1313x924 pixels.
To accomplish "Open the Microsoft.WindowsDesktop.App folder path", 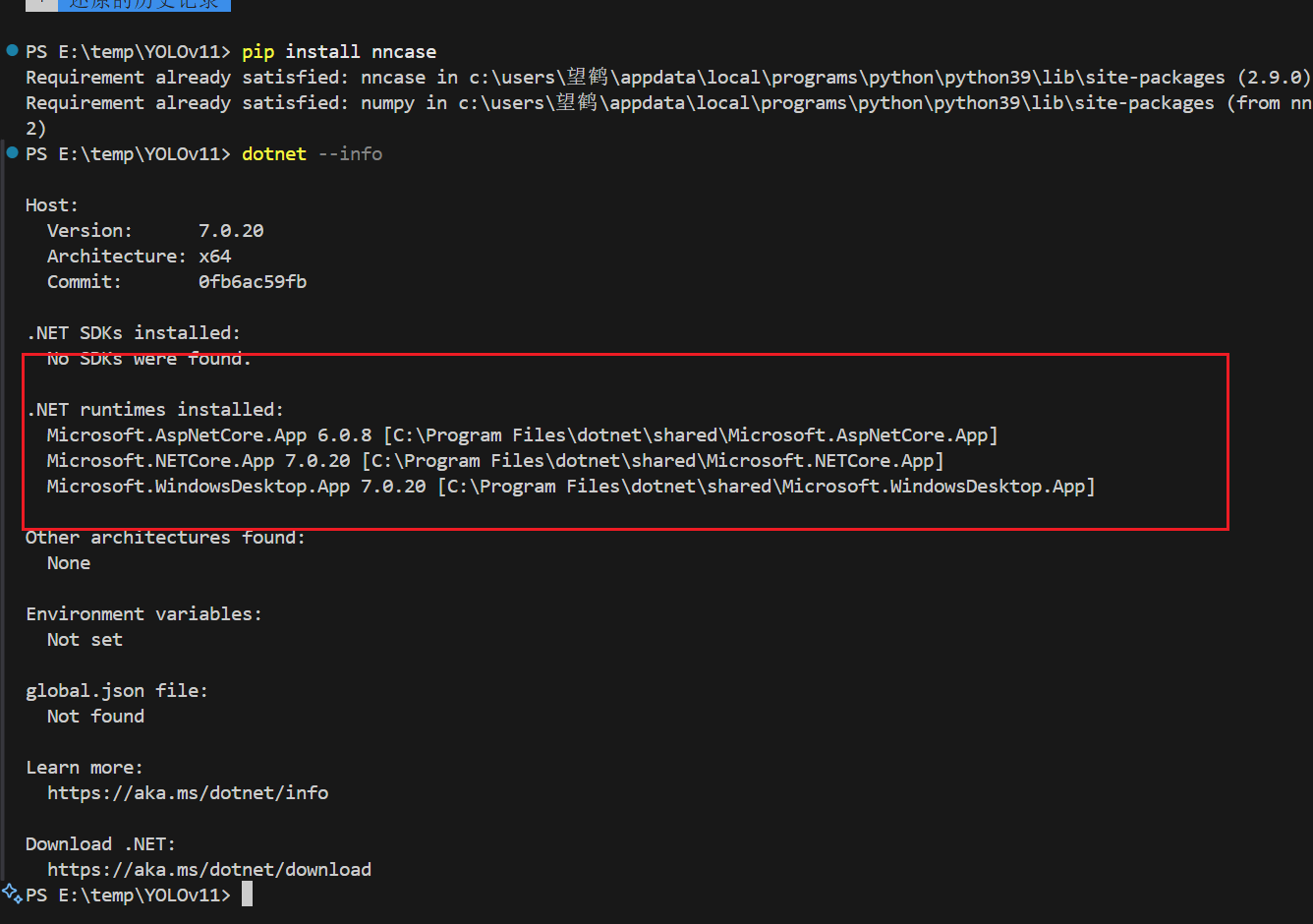I will [767, 486].
